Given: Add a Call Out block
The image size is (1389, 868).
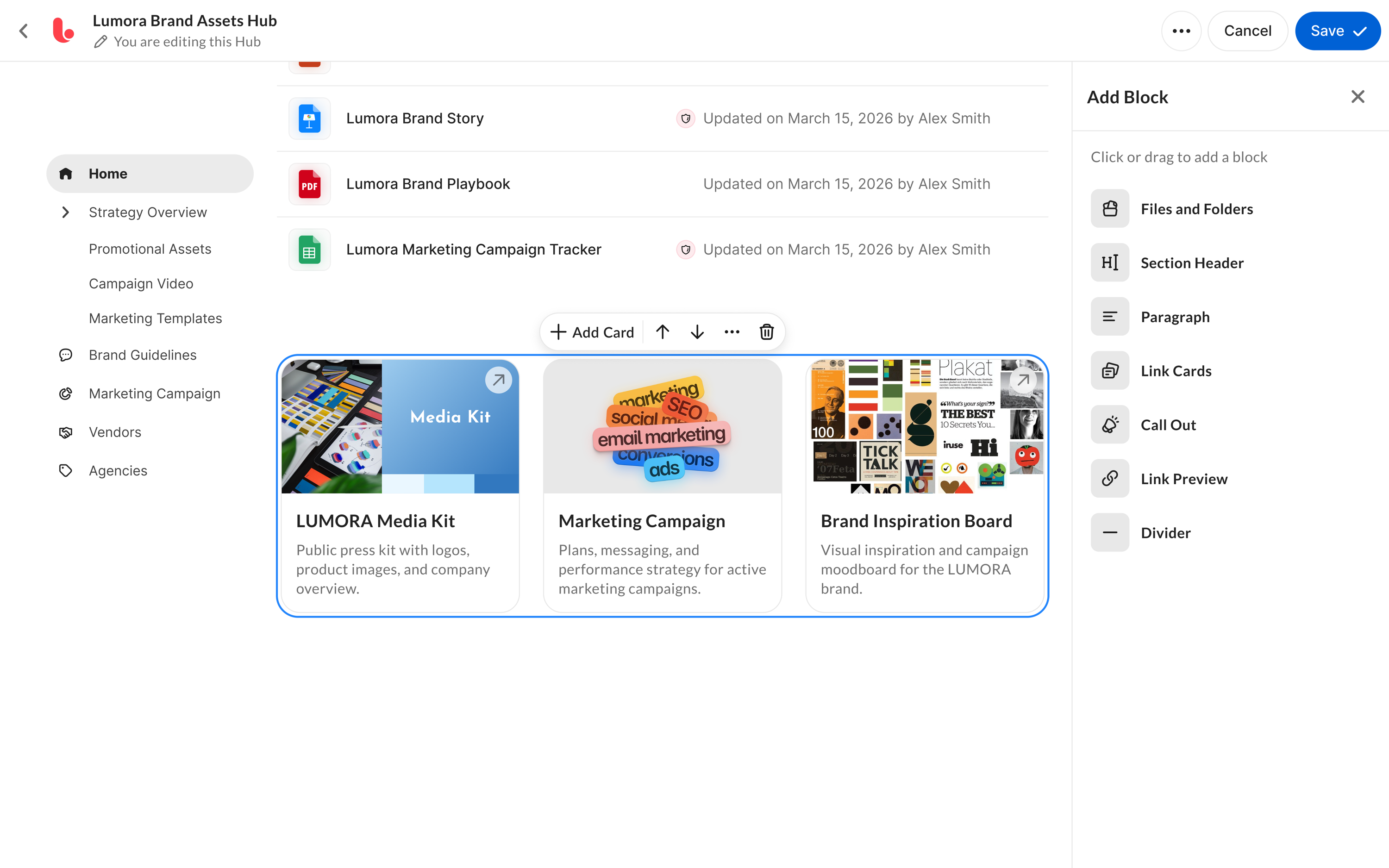Looking at the screenshot, I should click(x=1168, y=425).
